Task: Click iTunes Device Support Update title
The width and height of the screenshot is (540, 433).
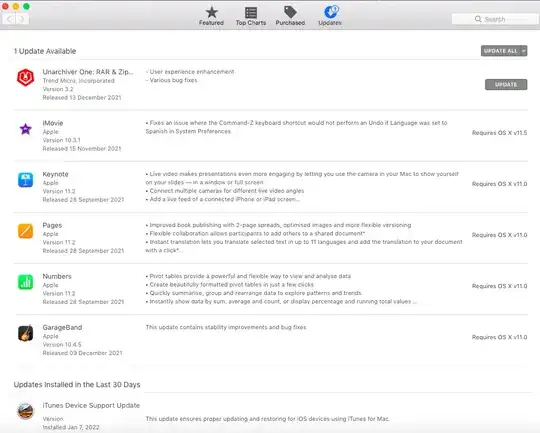Action: pyautogui.click(x=91, y=405)
